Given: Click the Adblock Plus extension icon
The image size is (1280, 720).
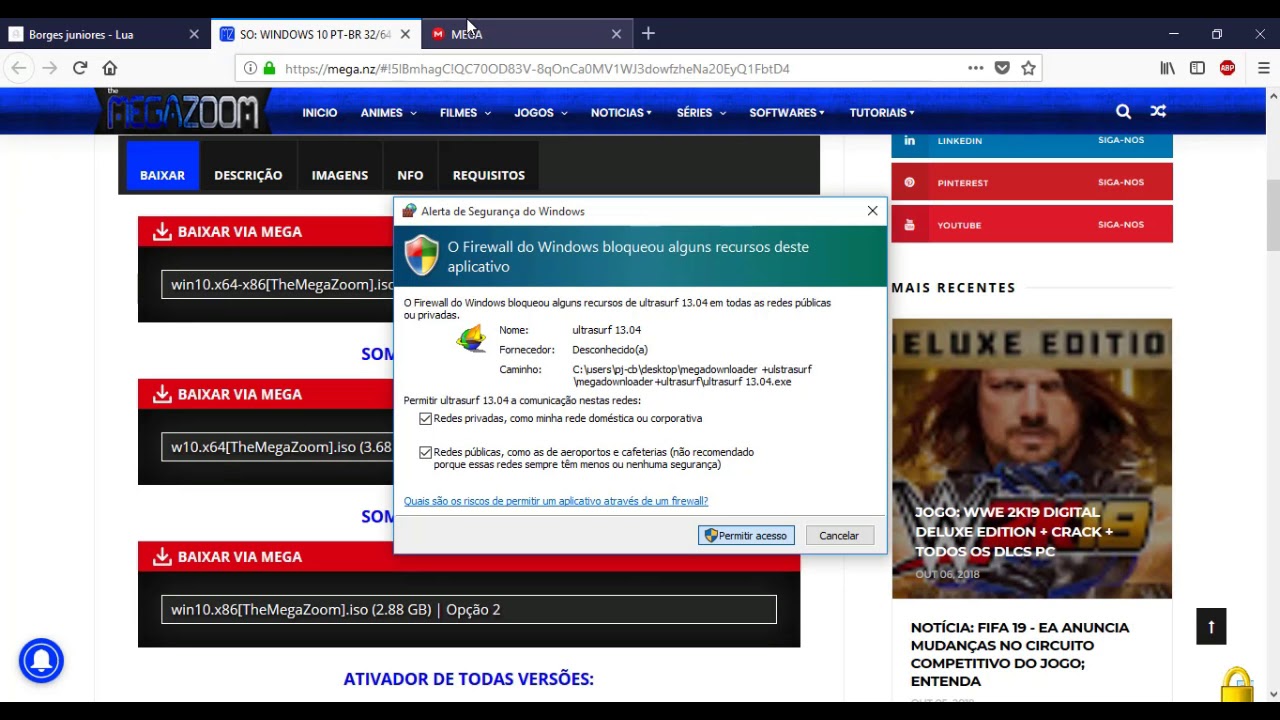Looking at the screenshot, I should (x=1227, y=68).
